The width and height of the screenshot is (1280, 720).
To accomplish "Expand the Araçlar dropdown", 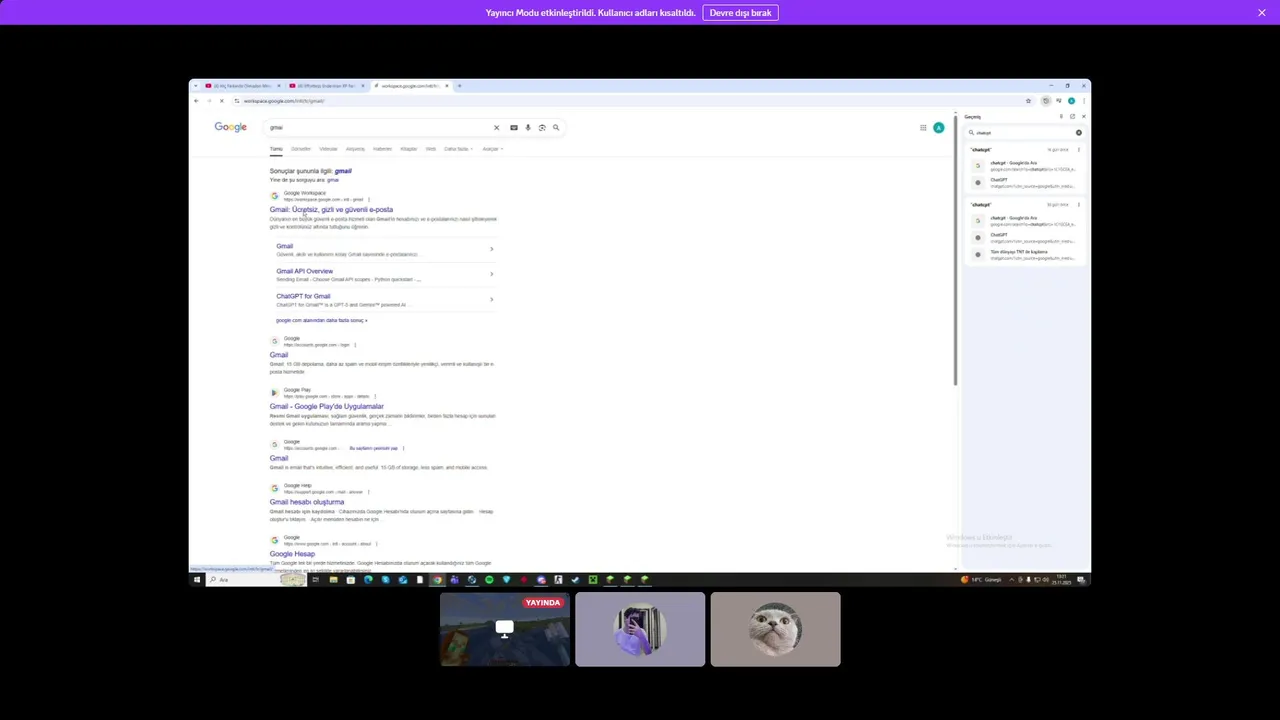I will 492,149.
